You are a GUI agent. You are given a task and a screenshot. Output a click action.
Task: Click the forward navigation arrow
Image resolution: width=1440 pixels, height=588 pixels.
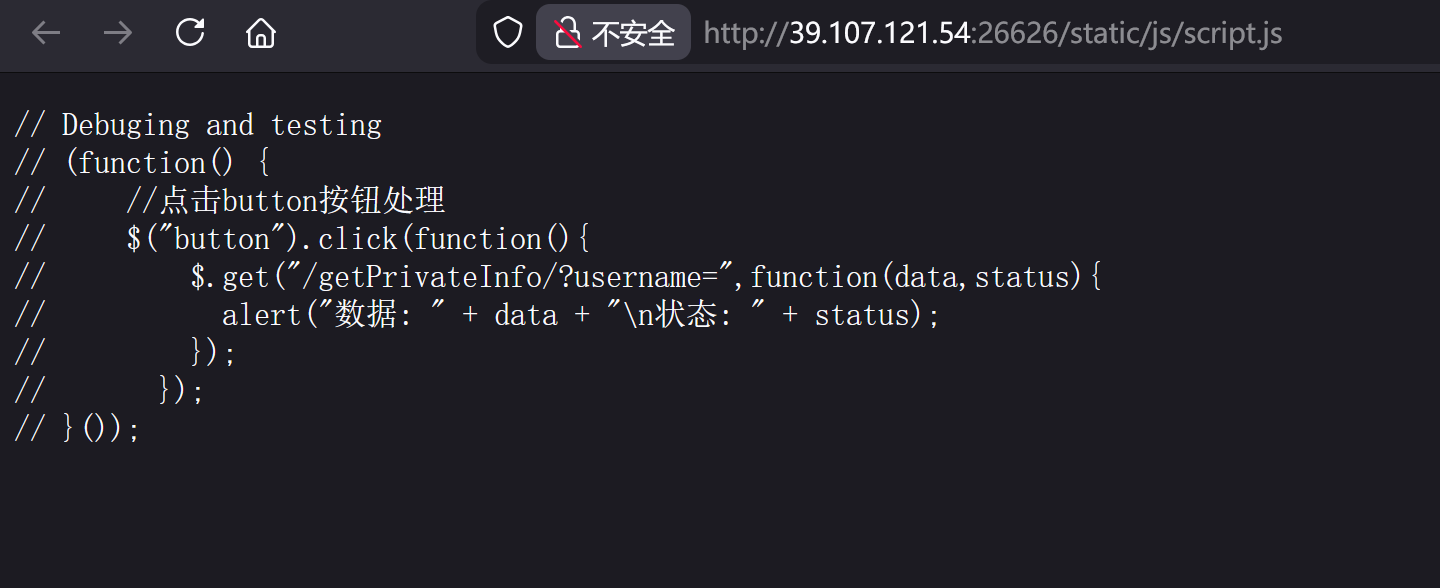[x=118, y=33]
